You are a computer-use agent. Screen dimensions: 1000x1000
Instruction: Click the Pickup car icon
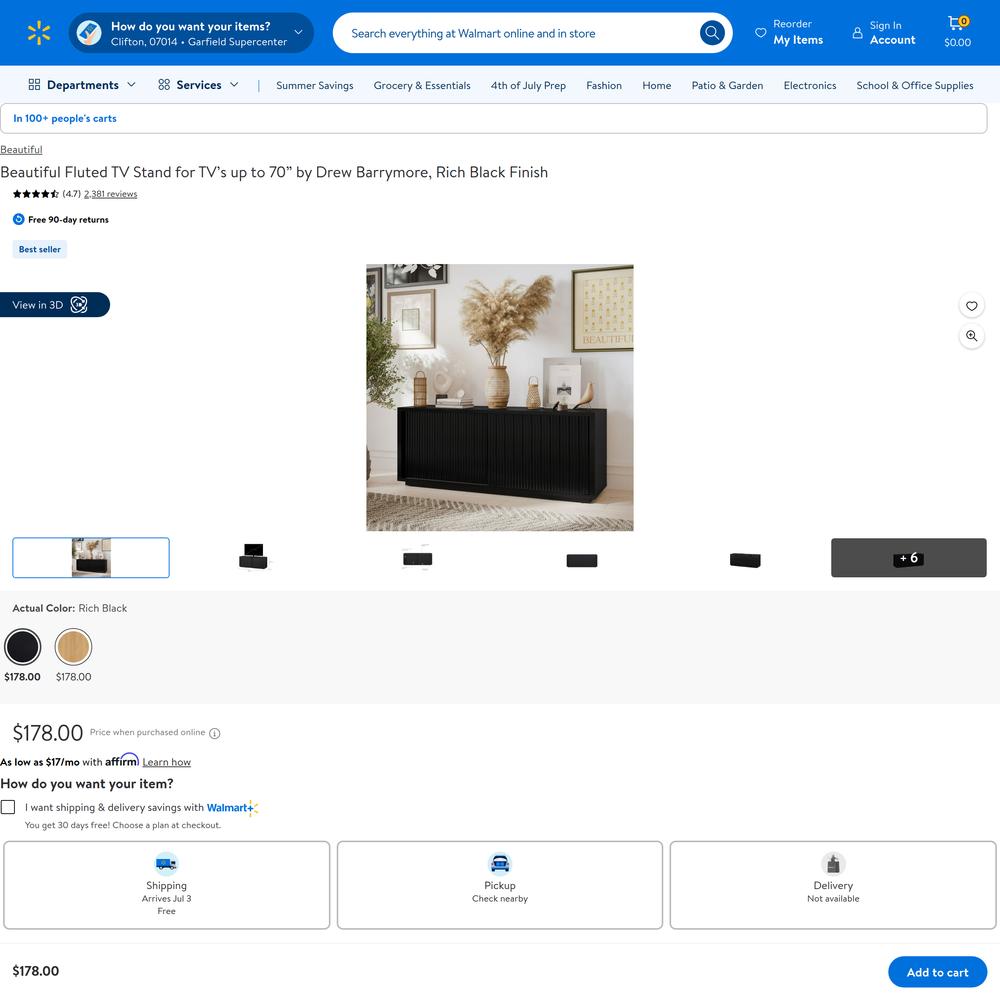click(500, 864)
